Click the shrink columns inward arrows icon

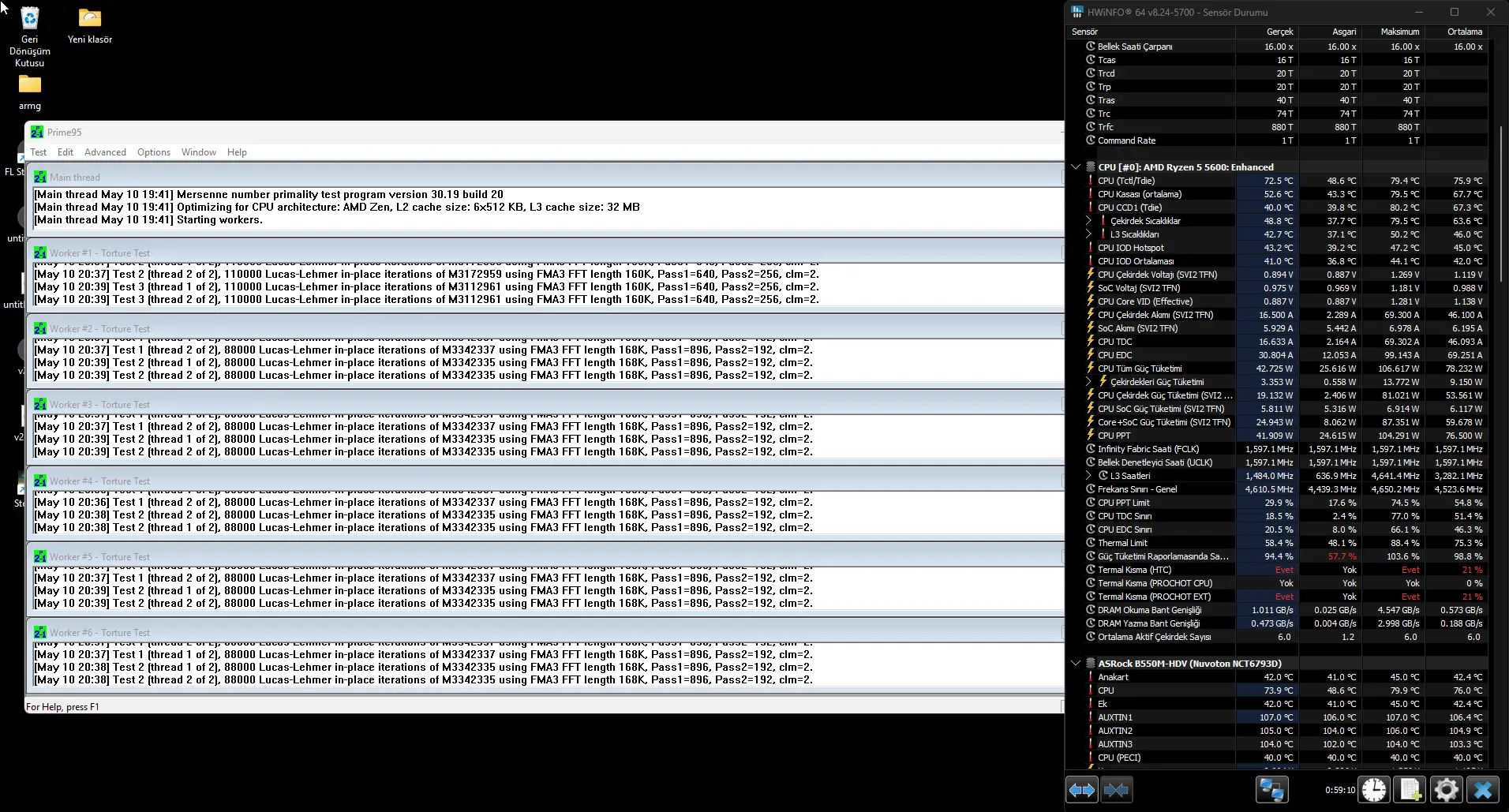pyautogui.click(x=1116, y=789)
